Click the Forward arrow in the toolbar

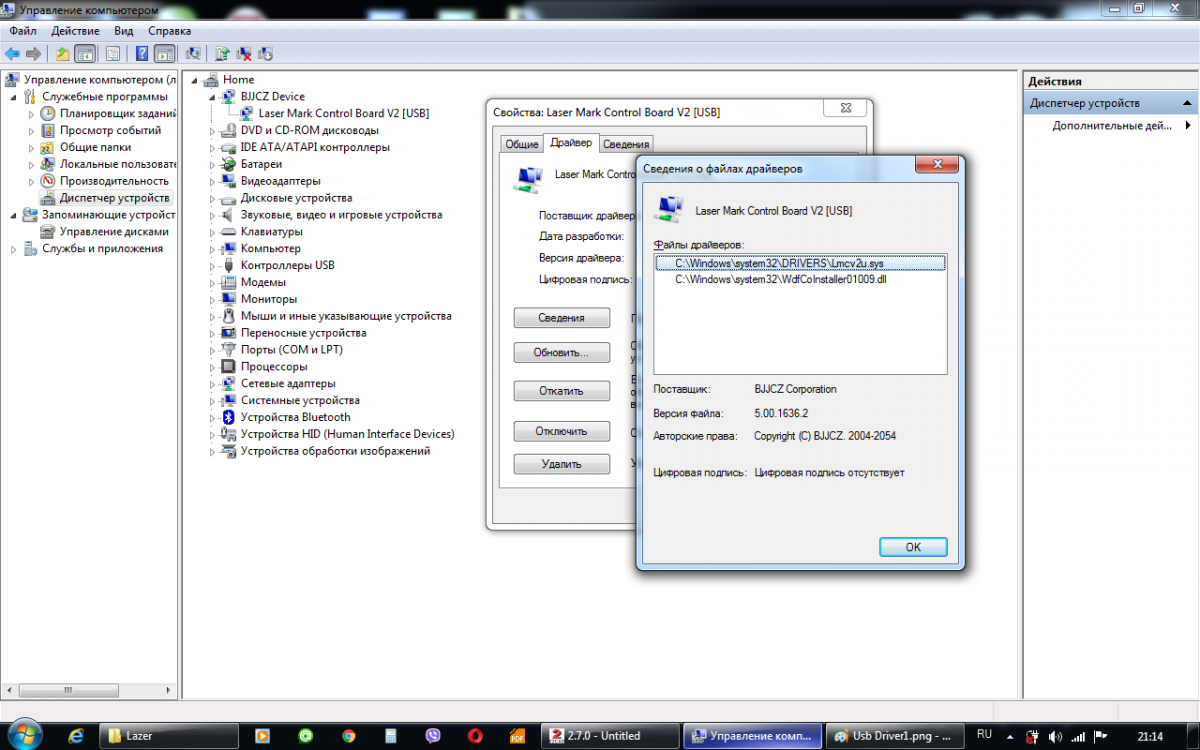click(x=34, y=54)
